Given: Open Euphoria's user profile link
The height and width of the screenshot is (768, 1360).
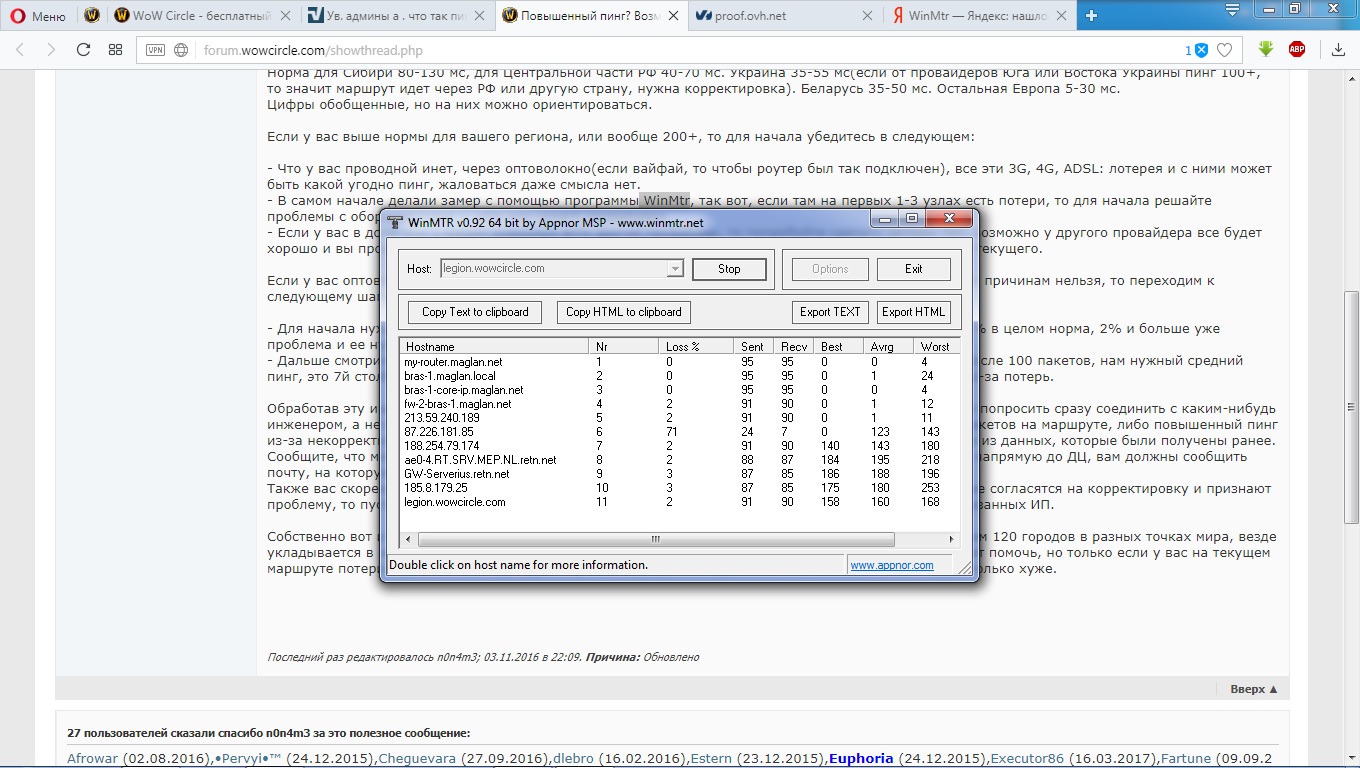Looking at the screenshot, I should tap(861, 758).
